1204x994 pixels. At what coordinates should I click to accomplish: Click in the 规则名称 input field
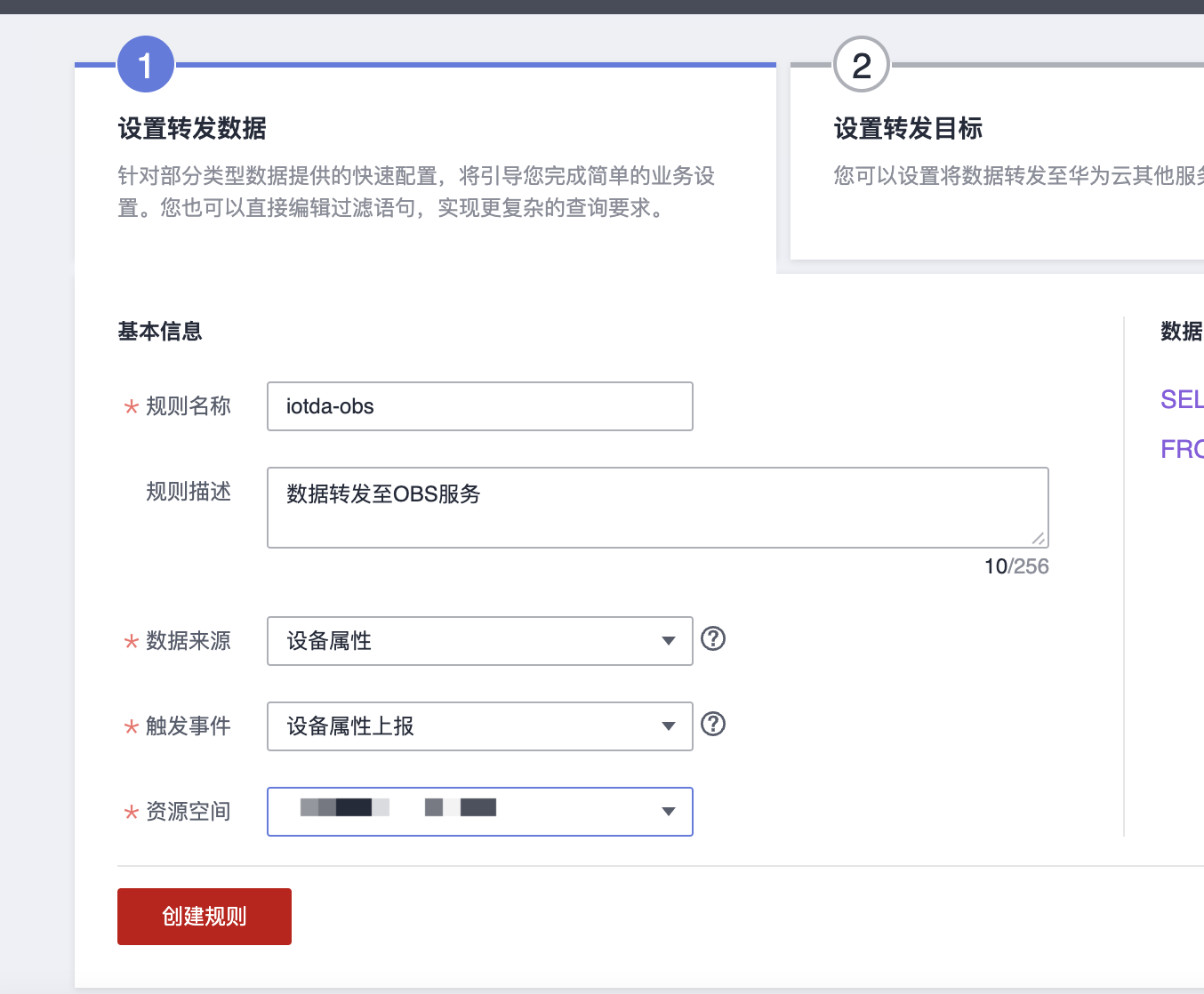[479, 406]
